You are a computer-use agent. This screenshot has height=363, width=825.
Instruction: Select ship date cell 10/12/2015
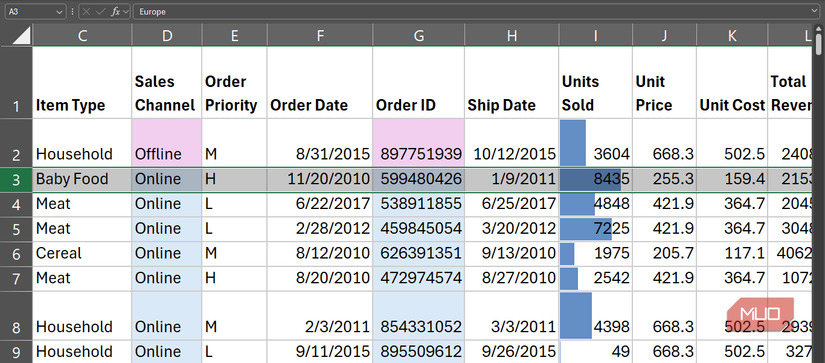click(x=512, y=143)
